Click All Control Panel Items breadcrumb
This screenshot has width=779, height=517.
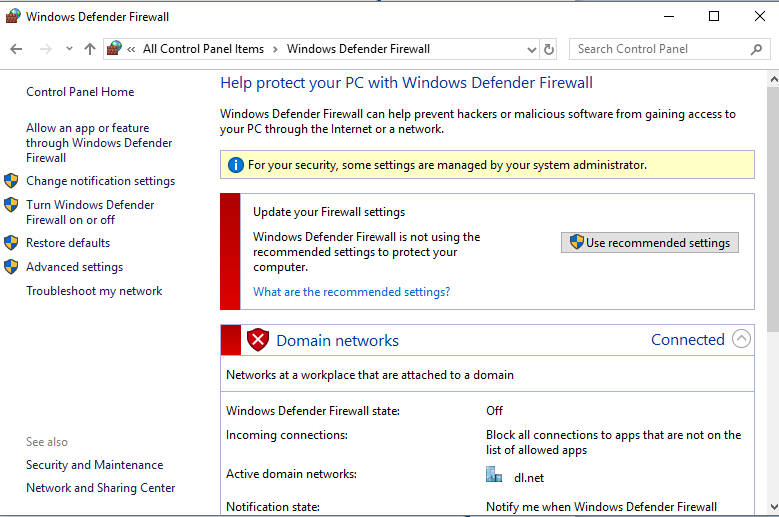203,49
